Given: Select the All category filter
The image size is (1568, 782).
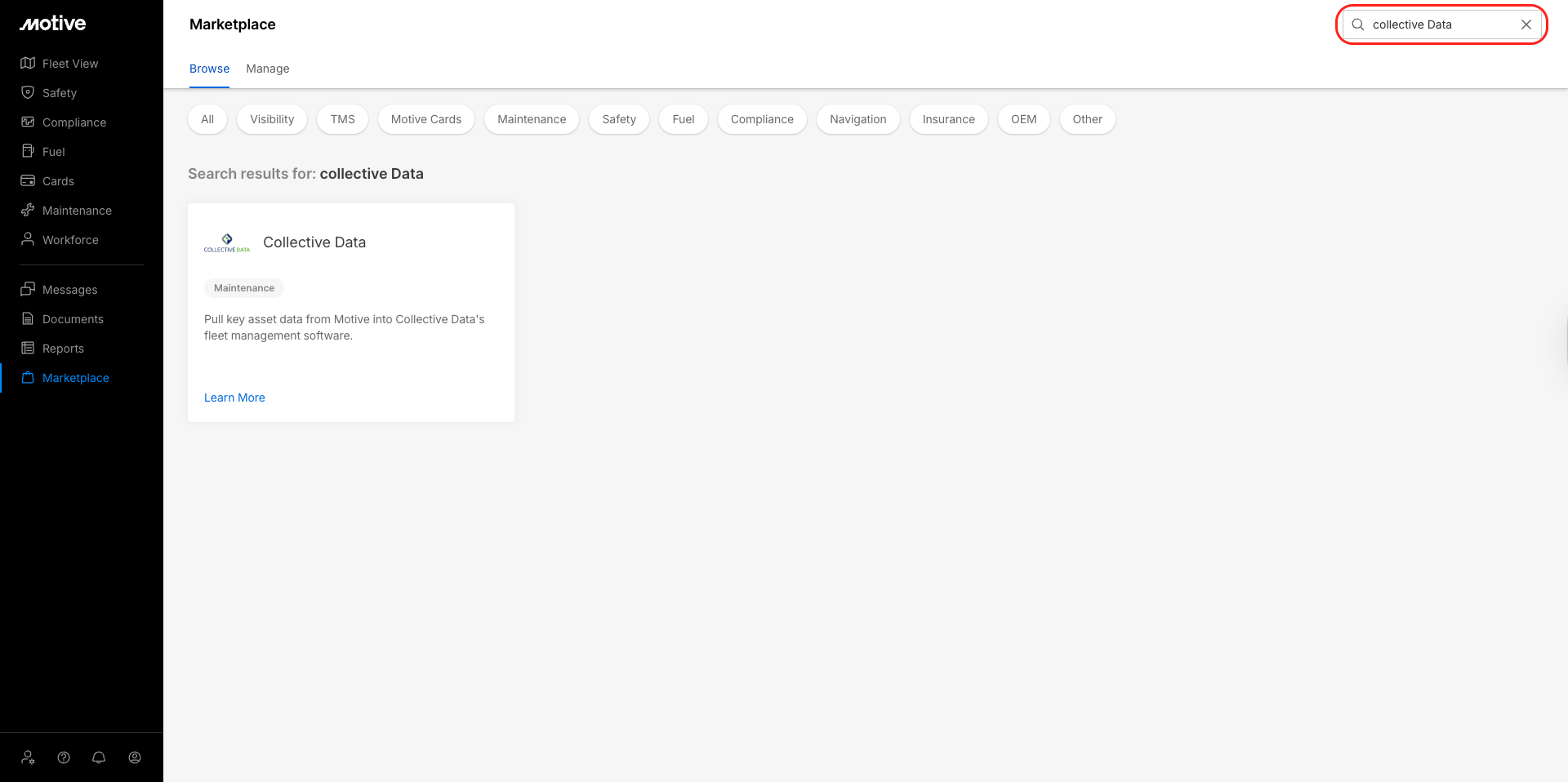Looking at the screenshot, I should pos(207,119).
